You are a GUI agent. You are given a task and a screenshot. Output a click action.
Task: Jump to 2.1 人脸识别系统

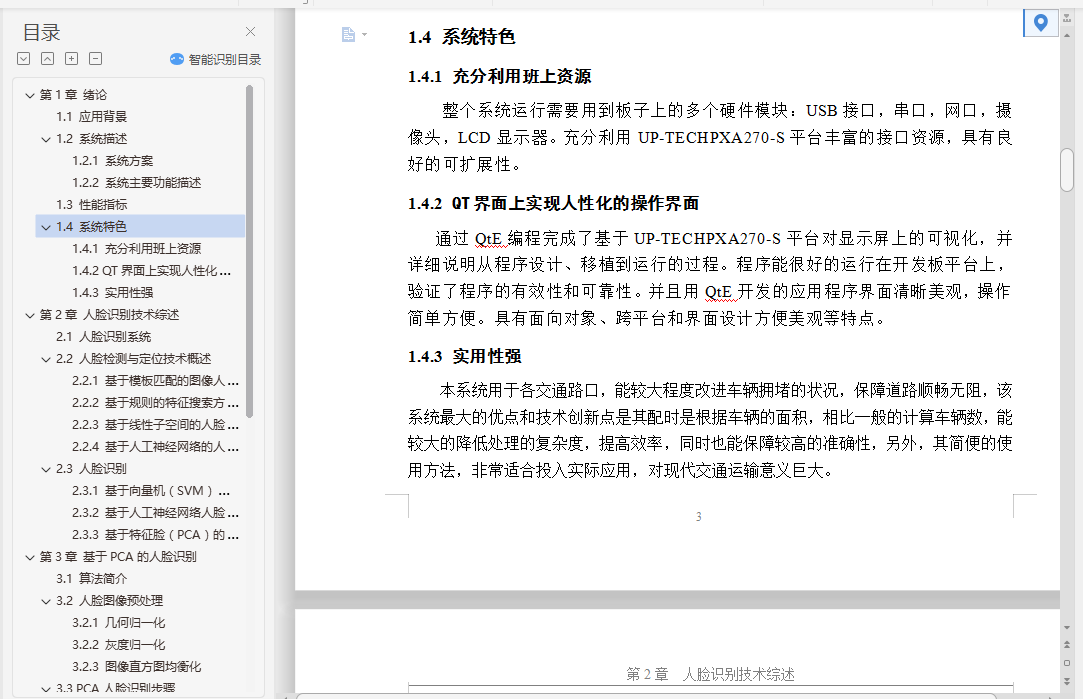[x=104, y=337]
